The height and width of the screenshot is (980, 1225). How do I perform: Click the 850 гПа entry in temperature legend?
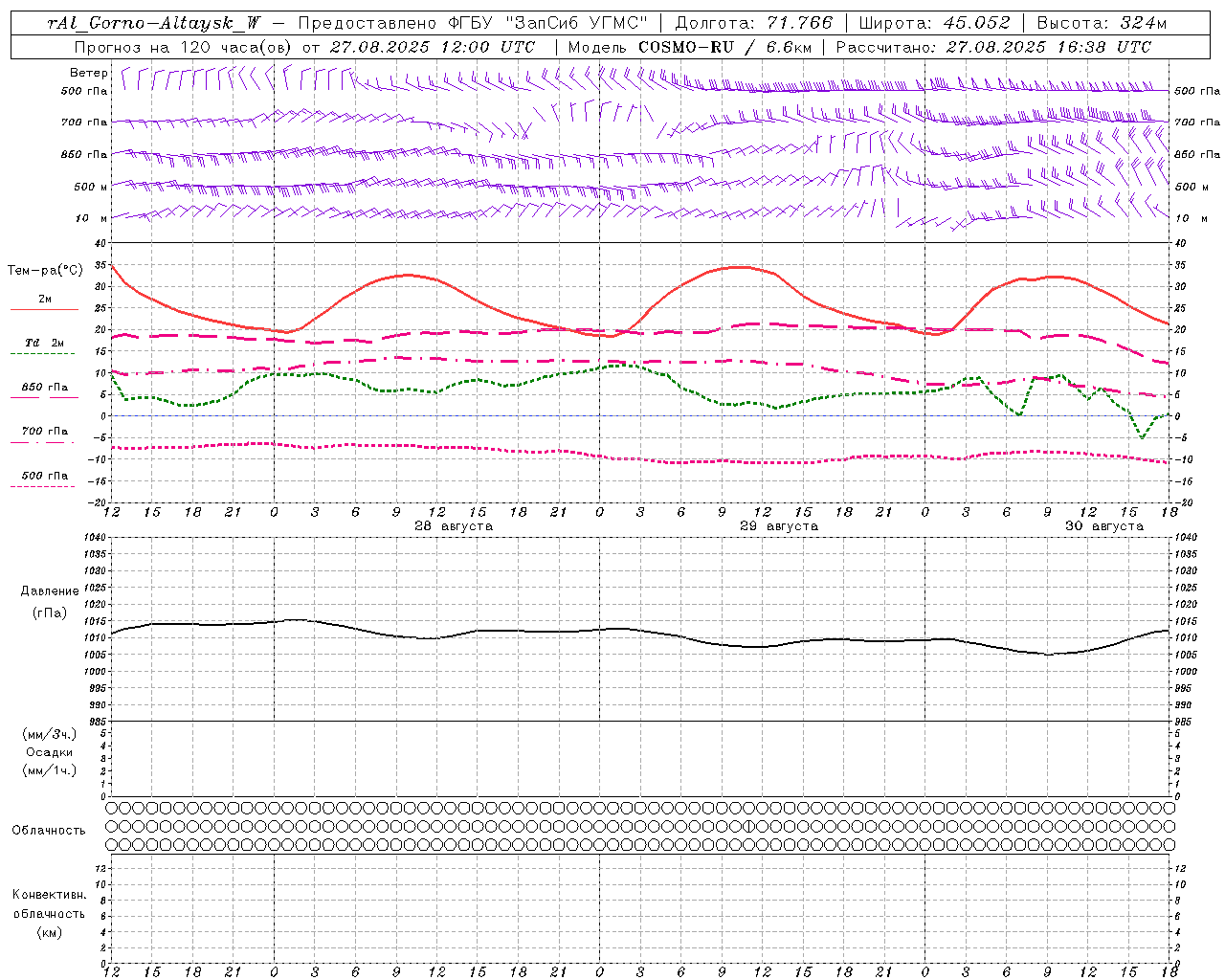(45, 388)
